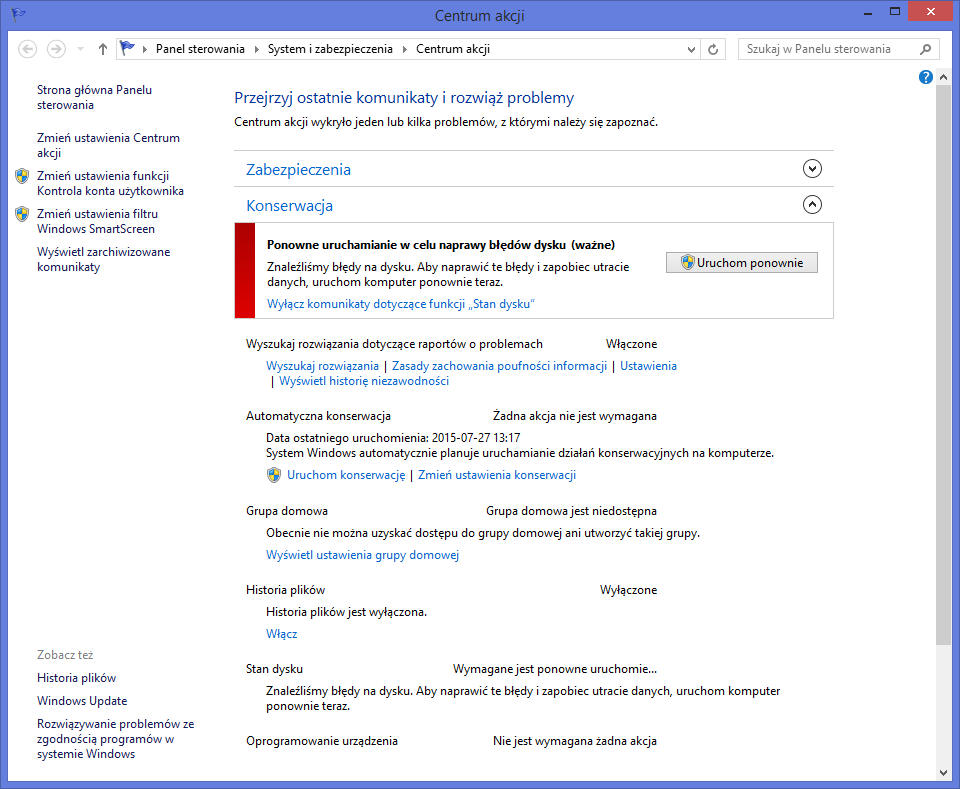Image resolution: width=960 pixels, height=789 pixels.
Task: Click shield icon on Uruchom ponownie button
Action: click(688, 263)
